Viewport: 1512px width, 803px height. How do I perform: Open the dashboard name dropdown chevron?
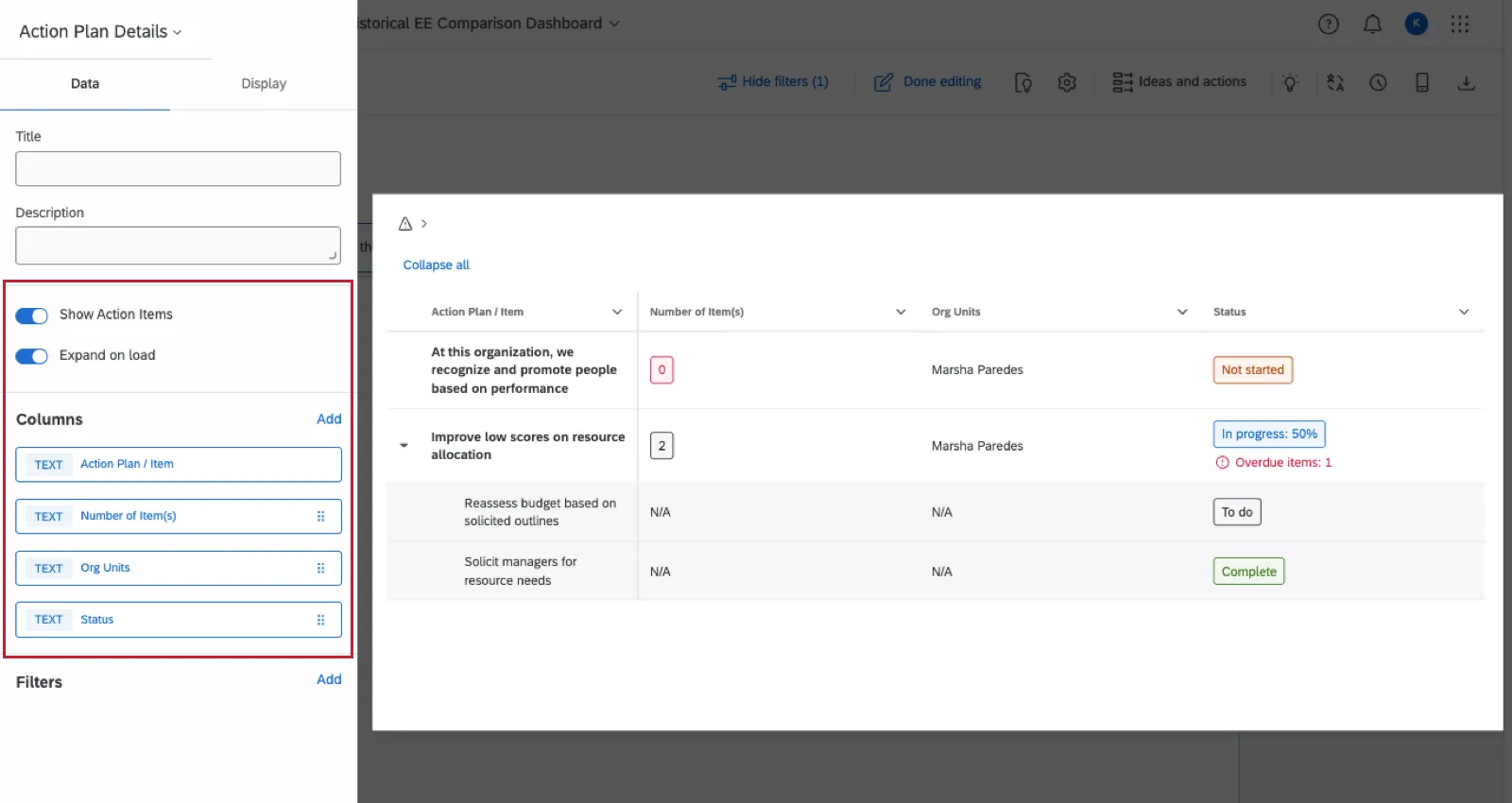[614, 24]
